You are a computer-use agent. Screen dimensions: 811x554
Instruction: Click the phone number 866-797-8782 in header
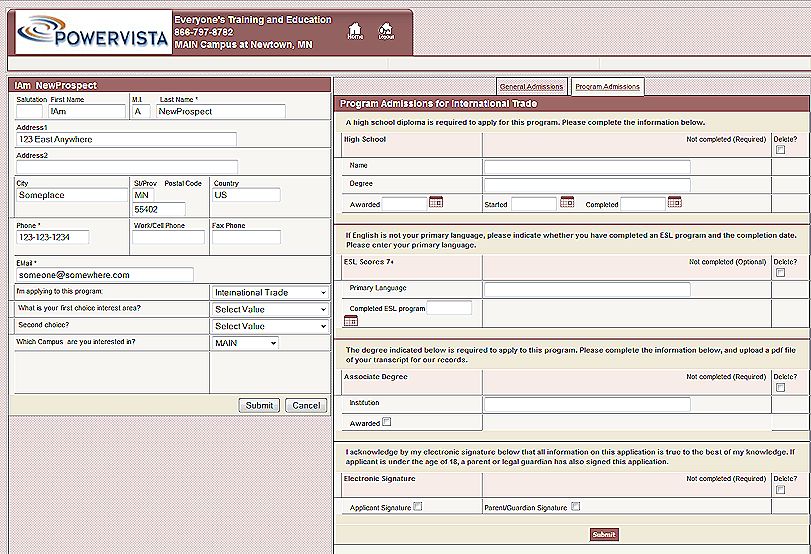tap(204, 32)
